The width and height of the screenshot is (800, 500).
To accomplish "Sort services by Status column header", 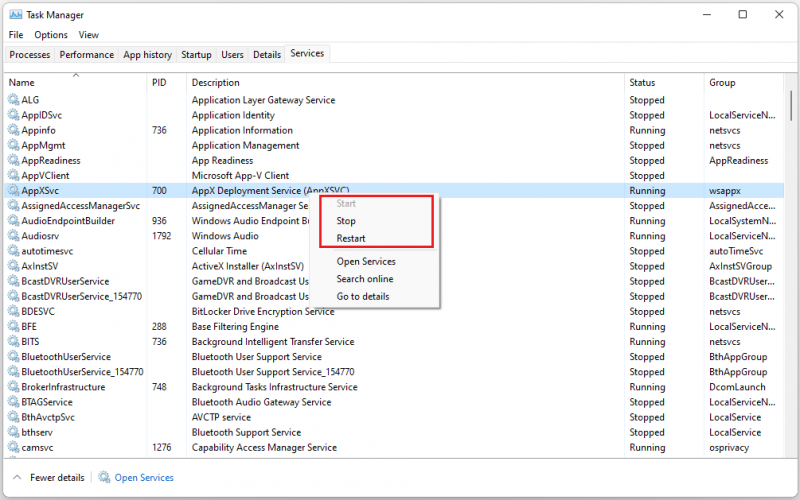I will (664, 82).
